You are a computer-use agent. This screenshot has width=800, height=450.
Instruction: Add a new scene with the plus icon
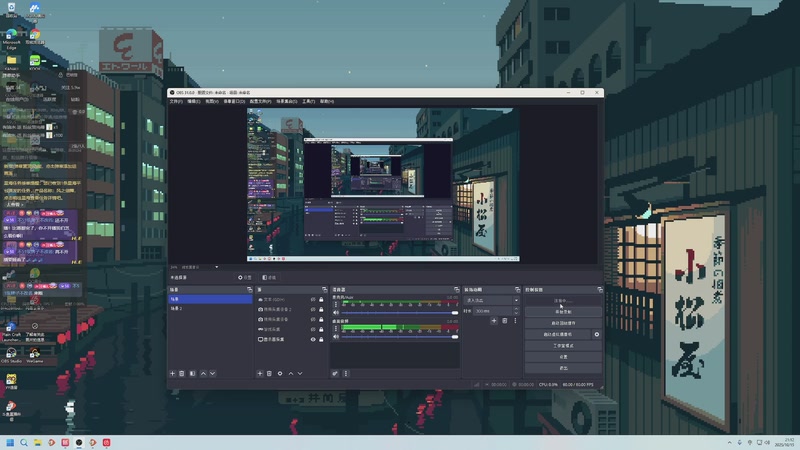coord(172,373)
